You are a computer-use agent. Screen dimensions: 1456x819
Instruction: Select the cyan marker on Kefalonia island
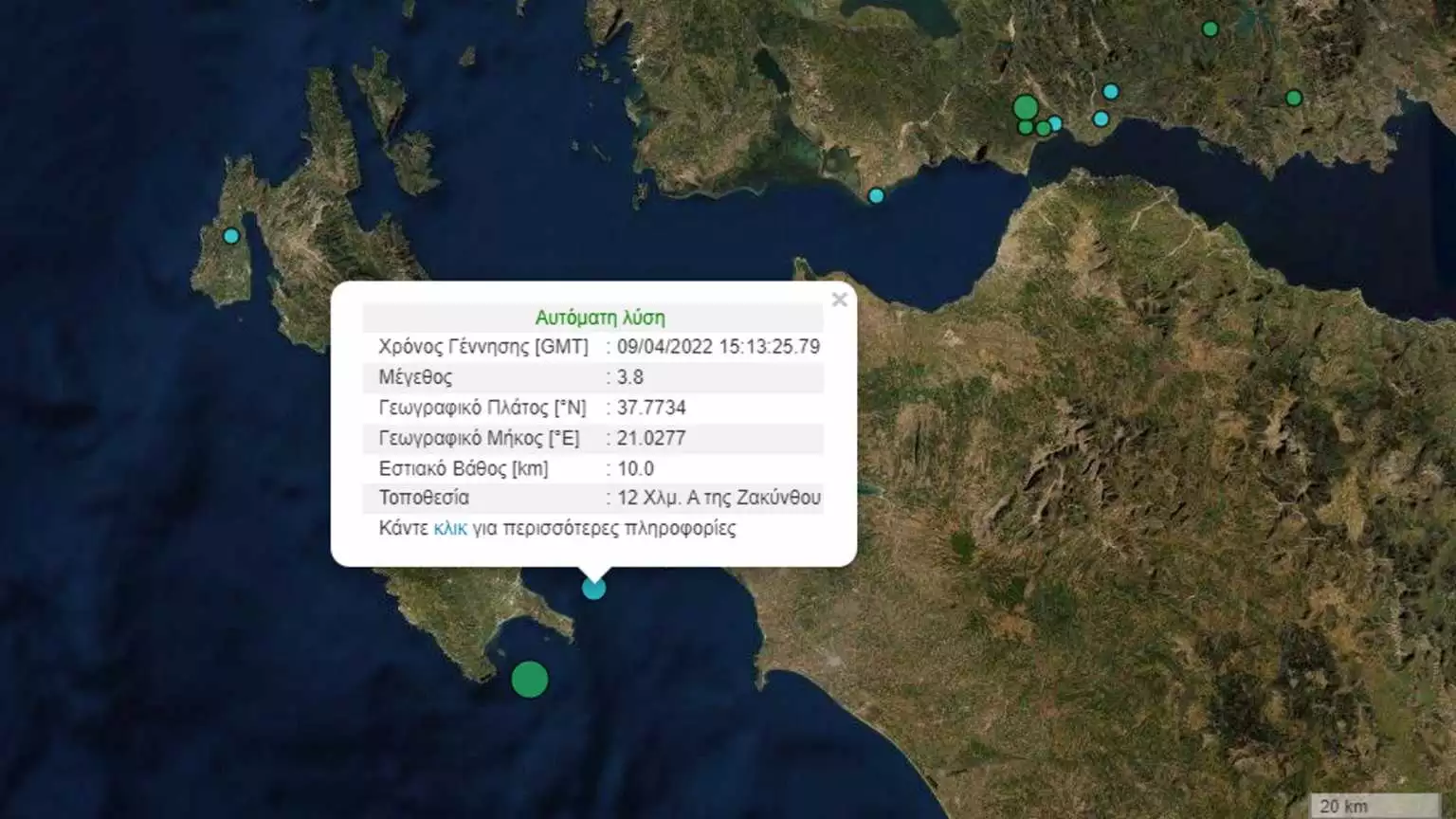coord(231,236)
